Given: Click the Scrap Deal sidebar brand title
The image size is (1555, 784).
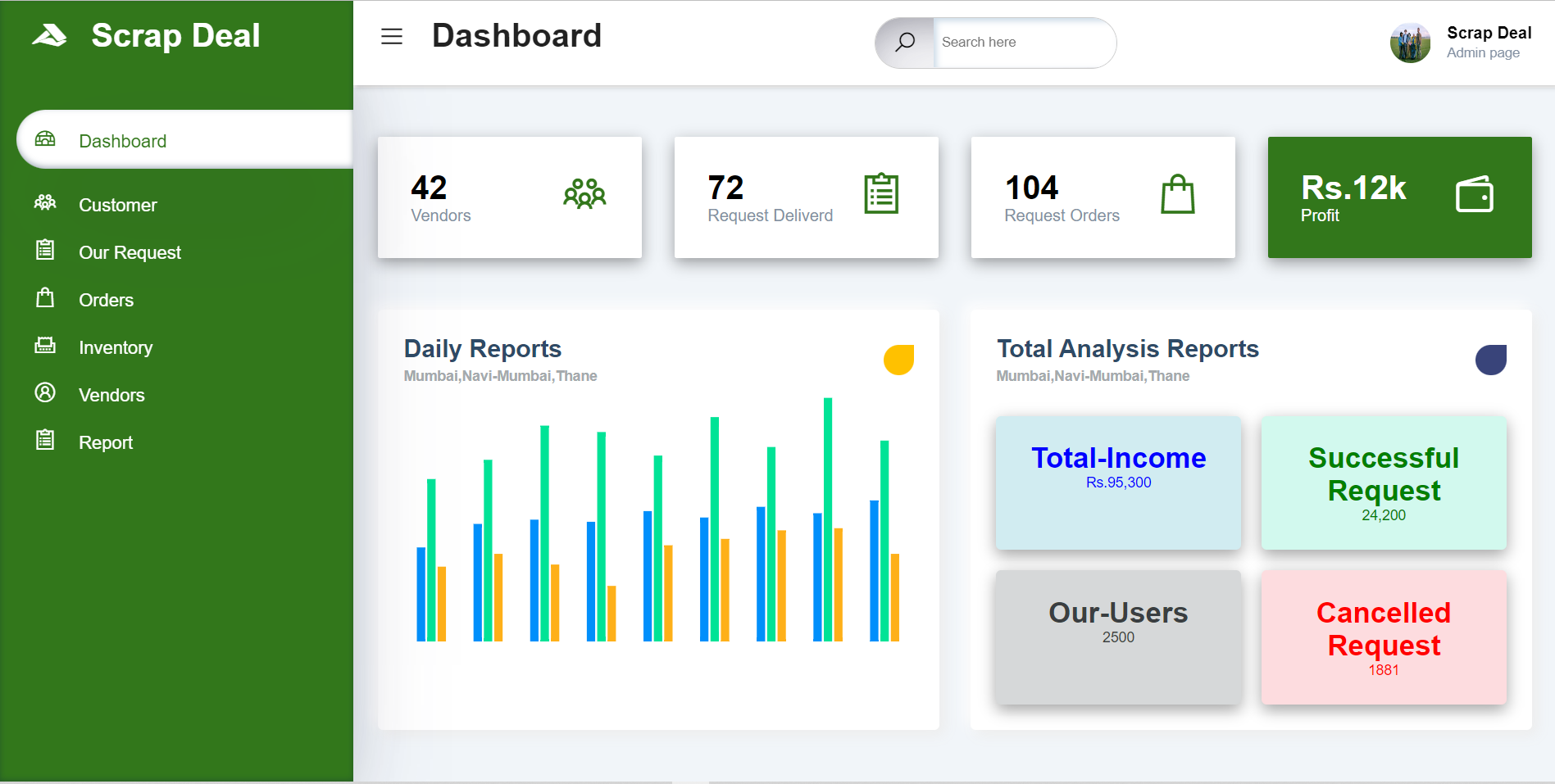Looking at the screenshot, I should [175, 35].
